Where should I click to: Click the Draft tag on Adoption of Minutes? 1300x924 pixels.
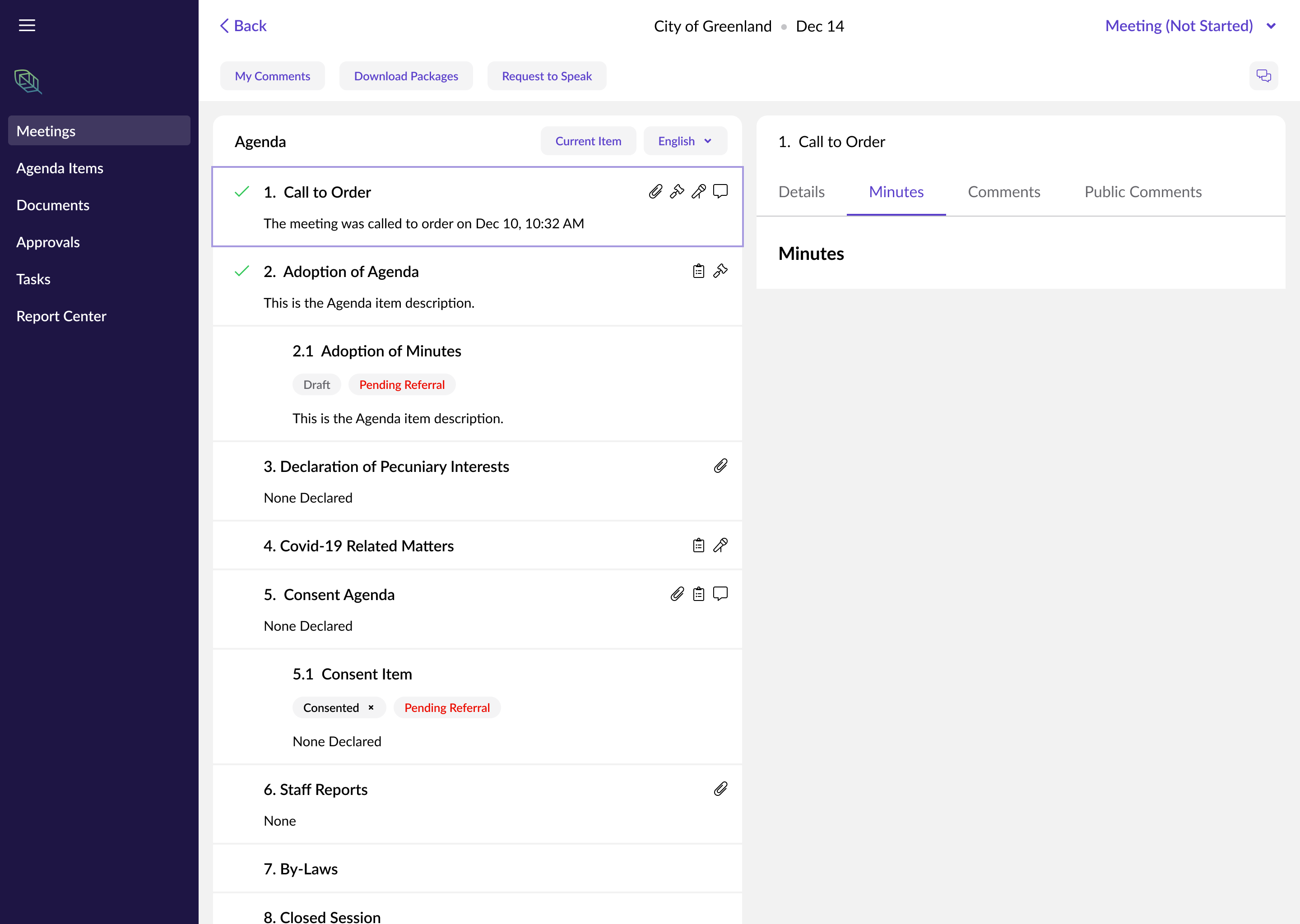coord(316,384)
